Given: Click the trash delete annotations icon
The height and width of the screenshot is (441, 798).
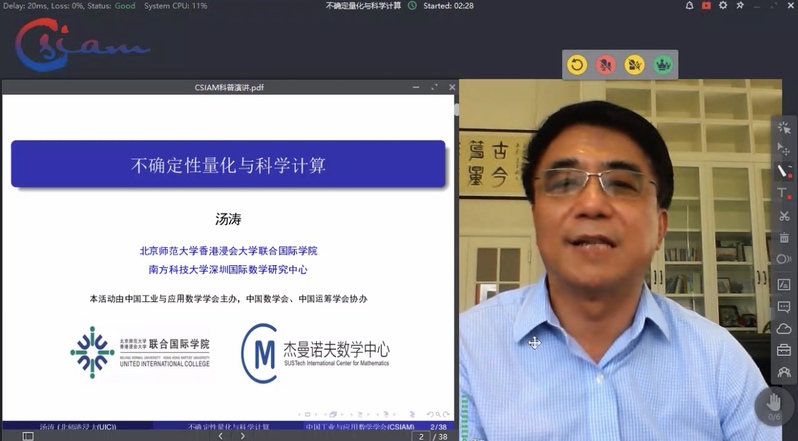Looking at the screenshot, I should point(784,238).
